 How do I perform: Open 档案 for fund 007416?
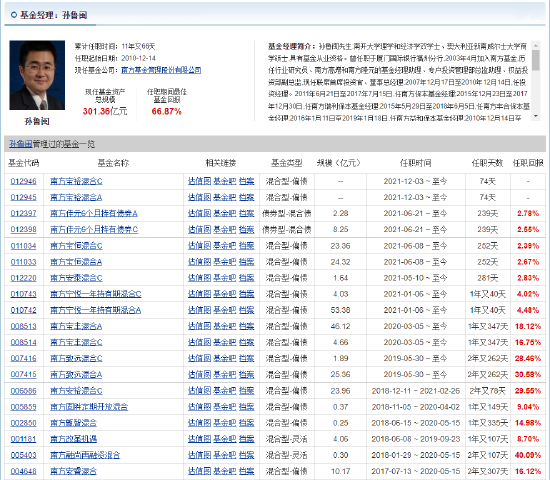(247, 359)
